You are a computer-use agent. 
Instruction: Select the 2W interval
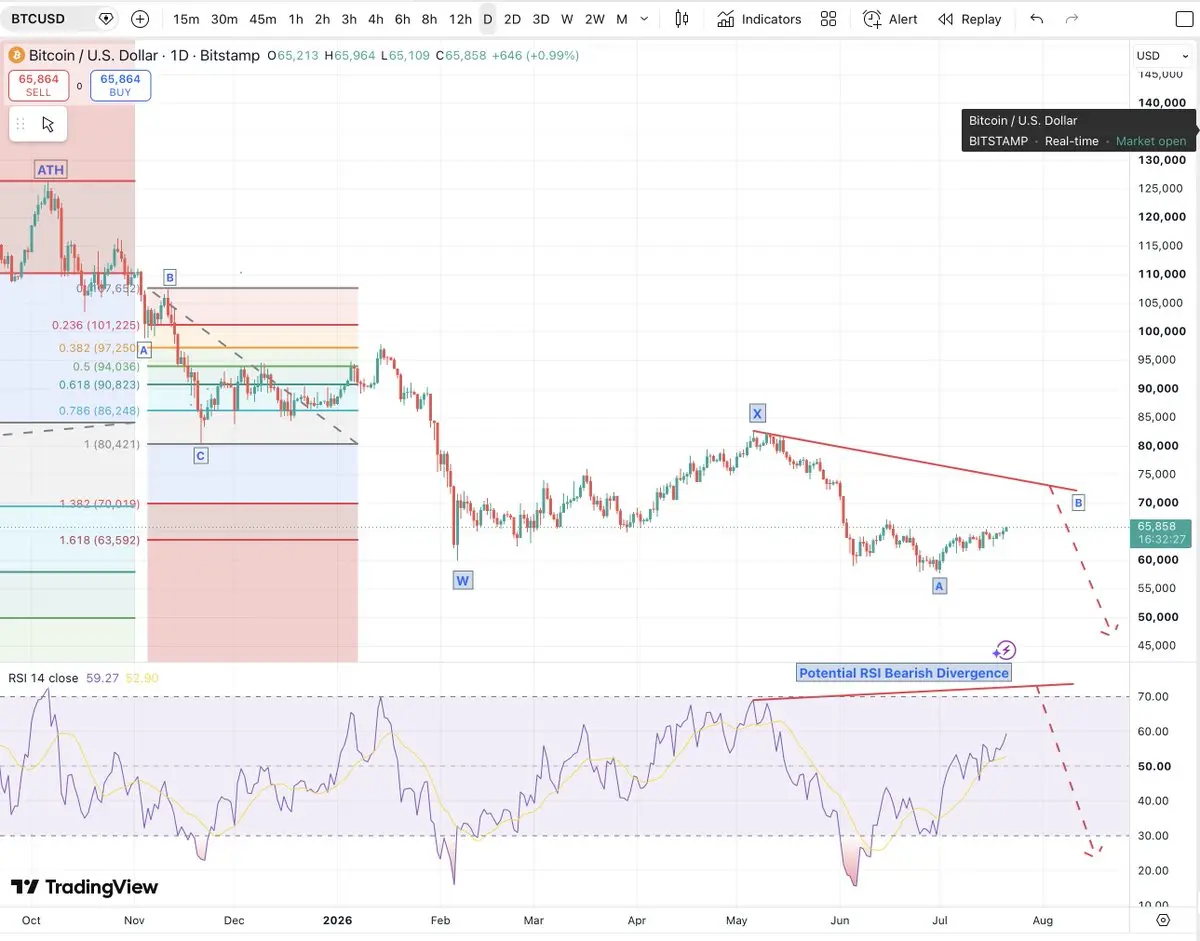594,19
